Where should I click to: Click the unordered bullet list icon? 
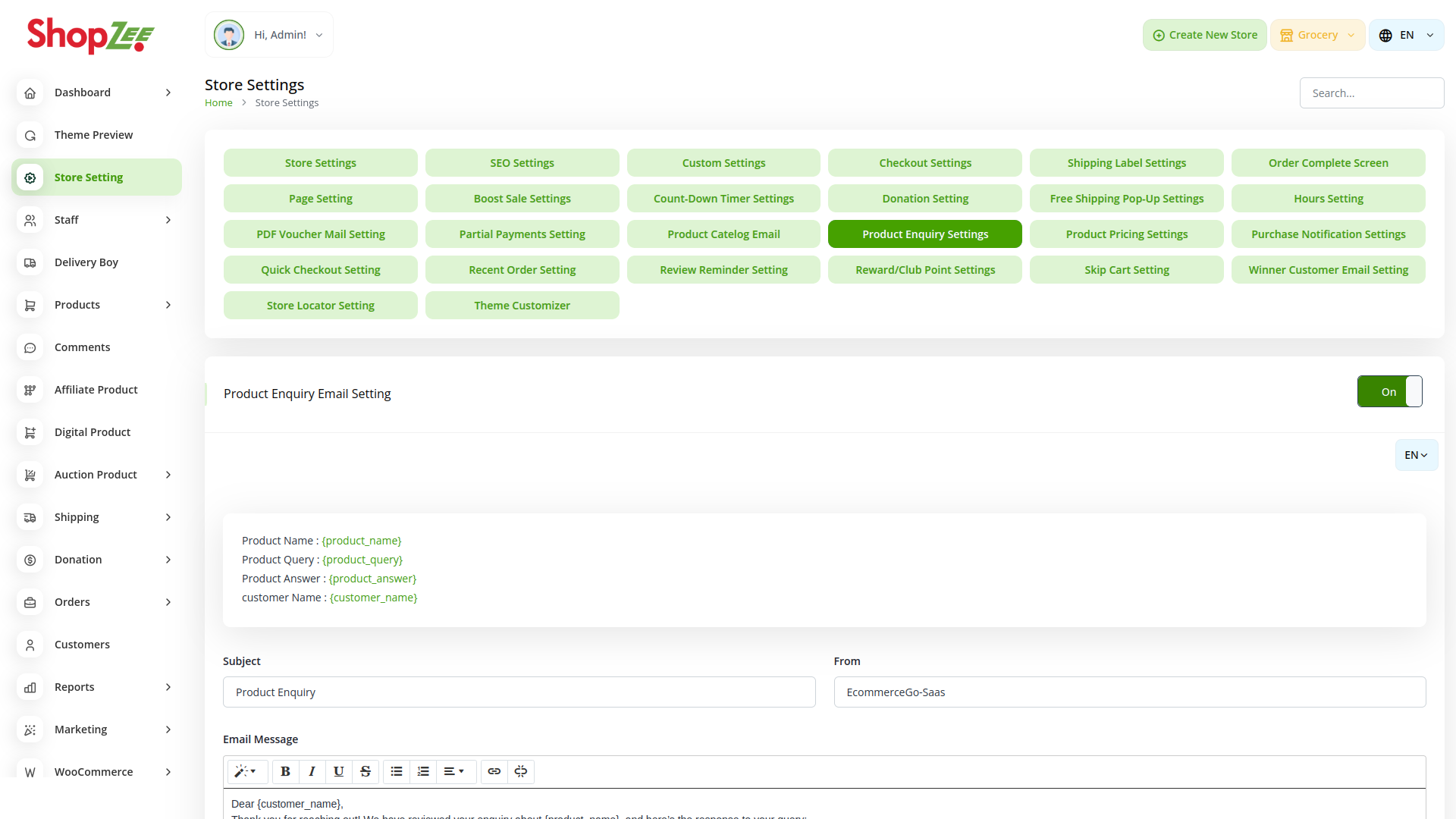(x=396, y=771)
